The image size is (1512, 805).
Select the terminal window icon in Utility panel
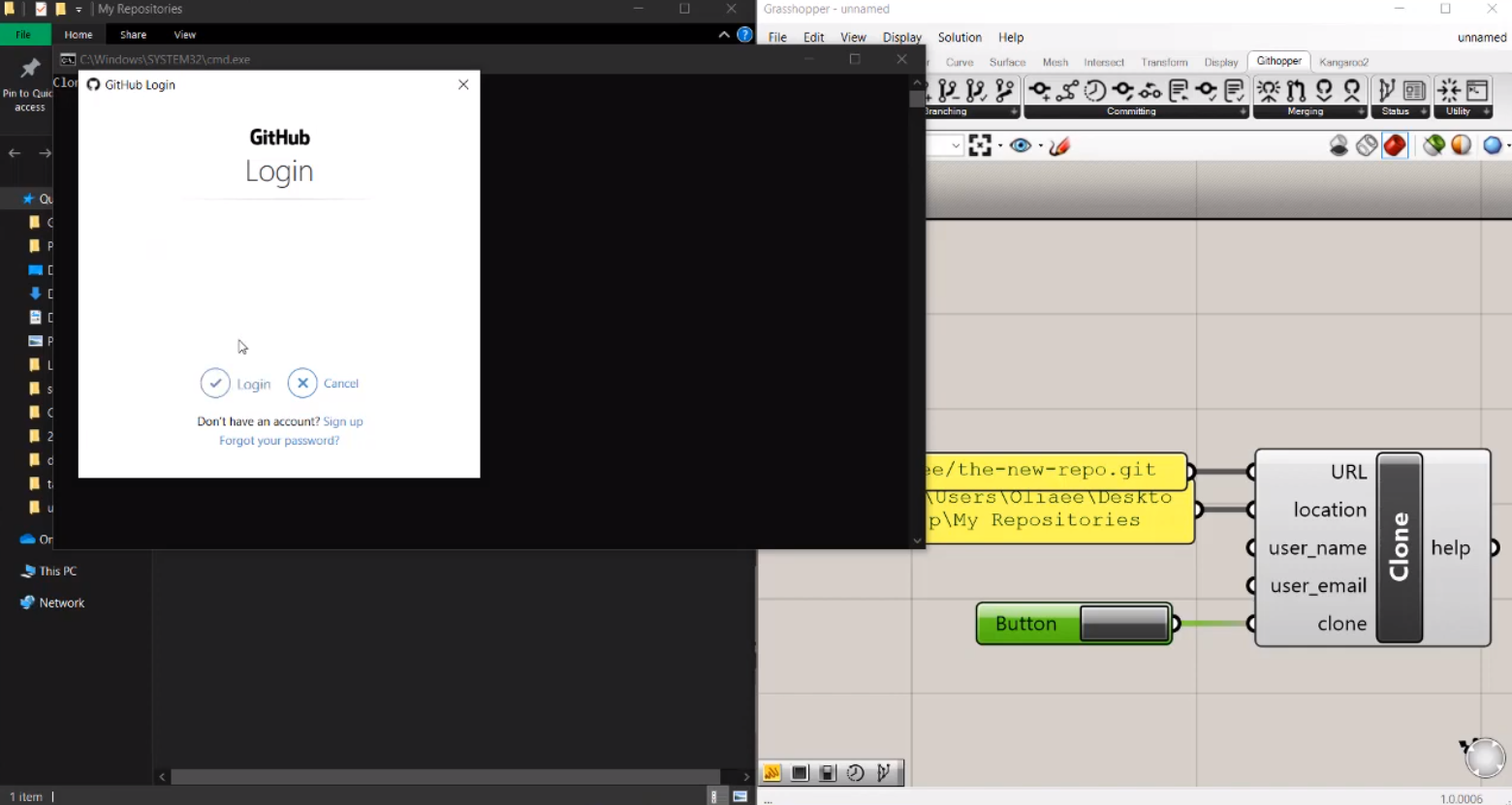pyautogui.click(x=1477, y=91)
